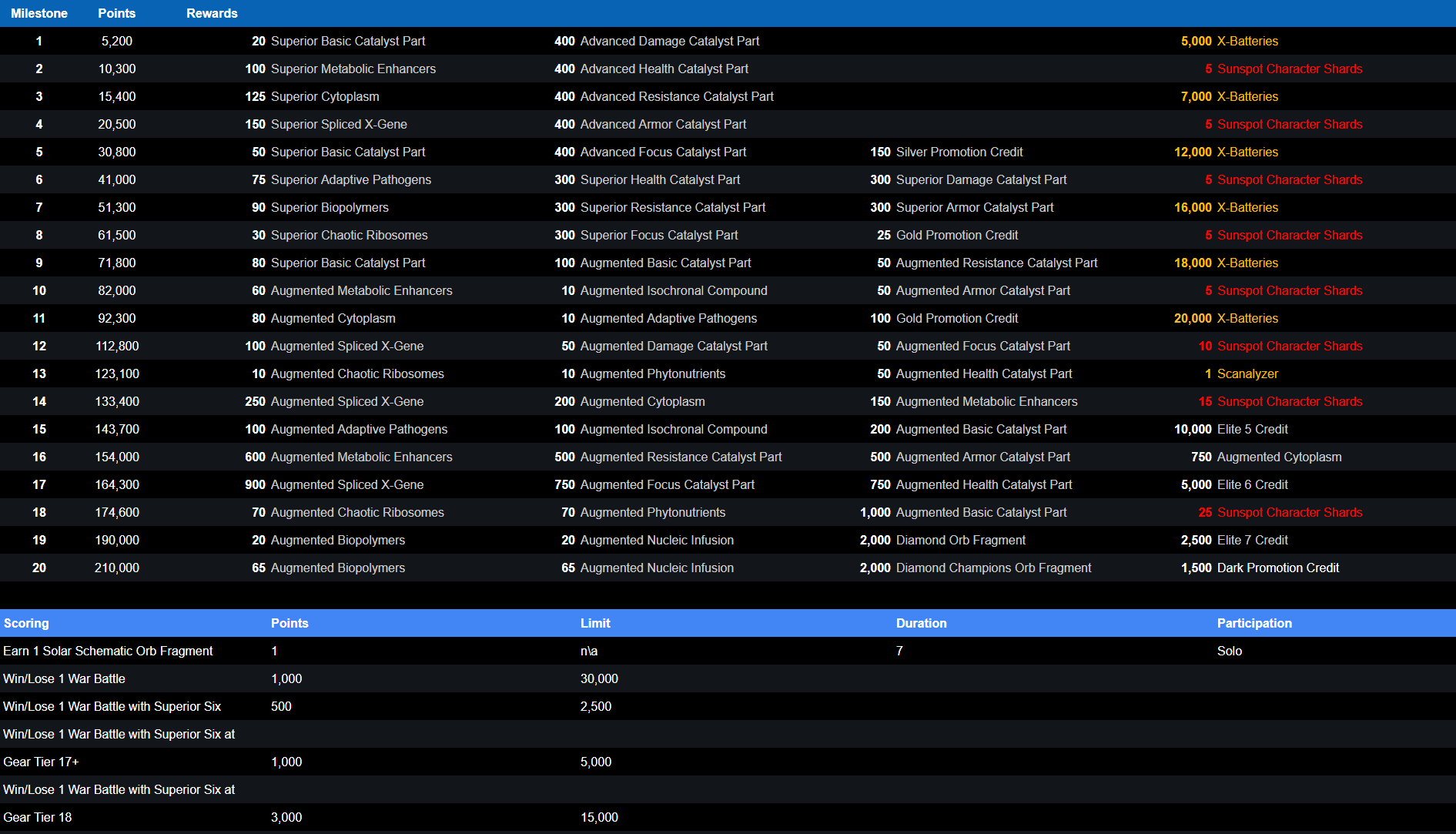Select '750 Augmented Focus Catalyst Part' entry
Image resolution: width=1456 pixels, height=834 pixels.
[x=654, y=484]
